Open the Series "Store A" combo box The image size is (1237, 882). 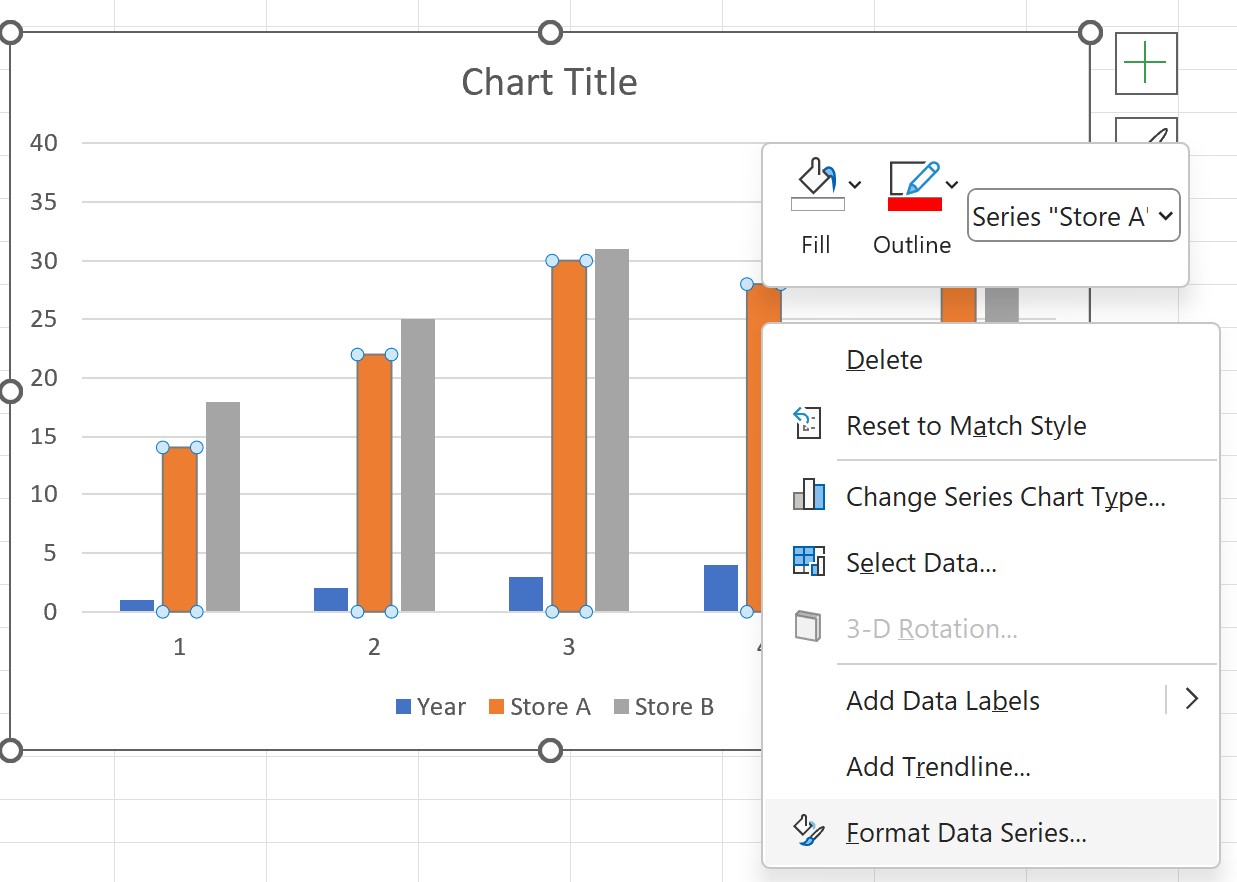coord(1073,216)
